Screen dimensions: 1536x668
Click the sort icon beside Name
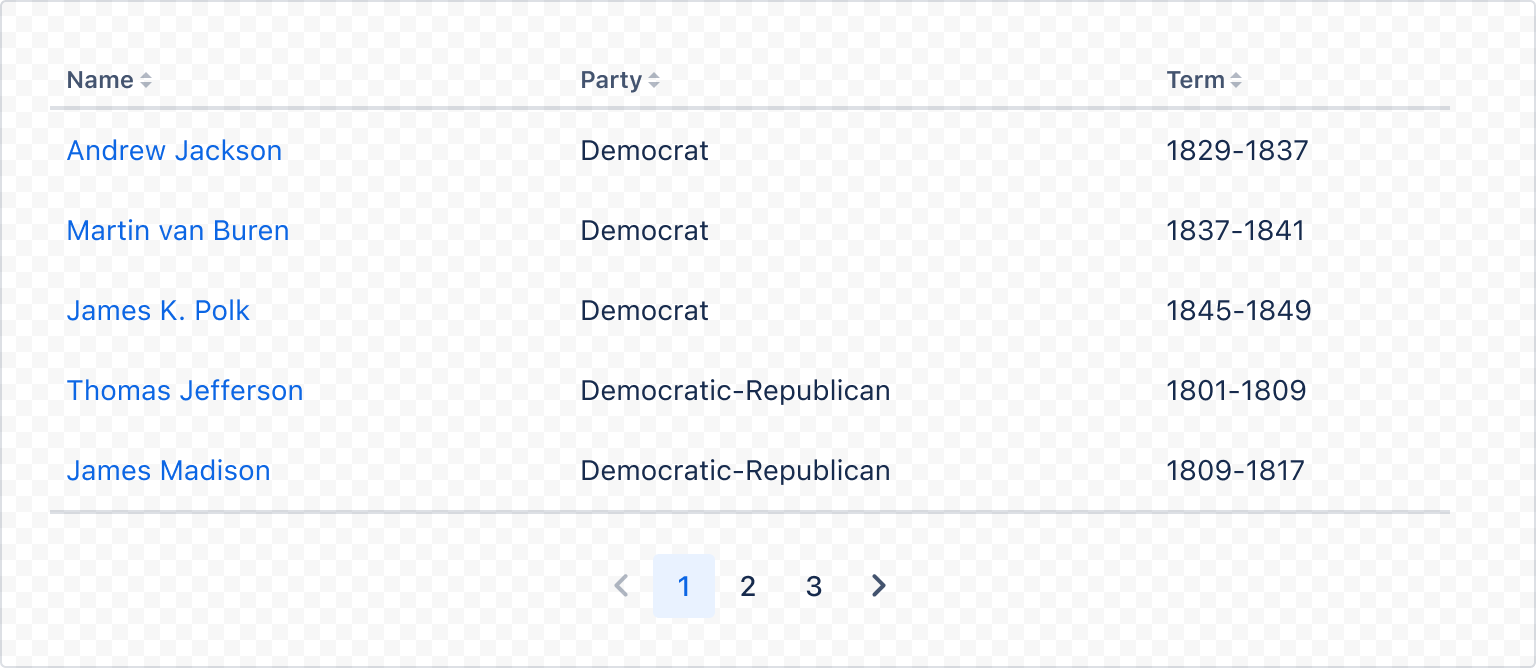click(146, 80)
